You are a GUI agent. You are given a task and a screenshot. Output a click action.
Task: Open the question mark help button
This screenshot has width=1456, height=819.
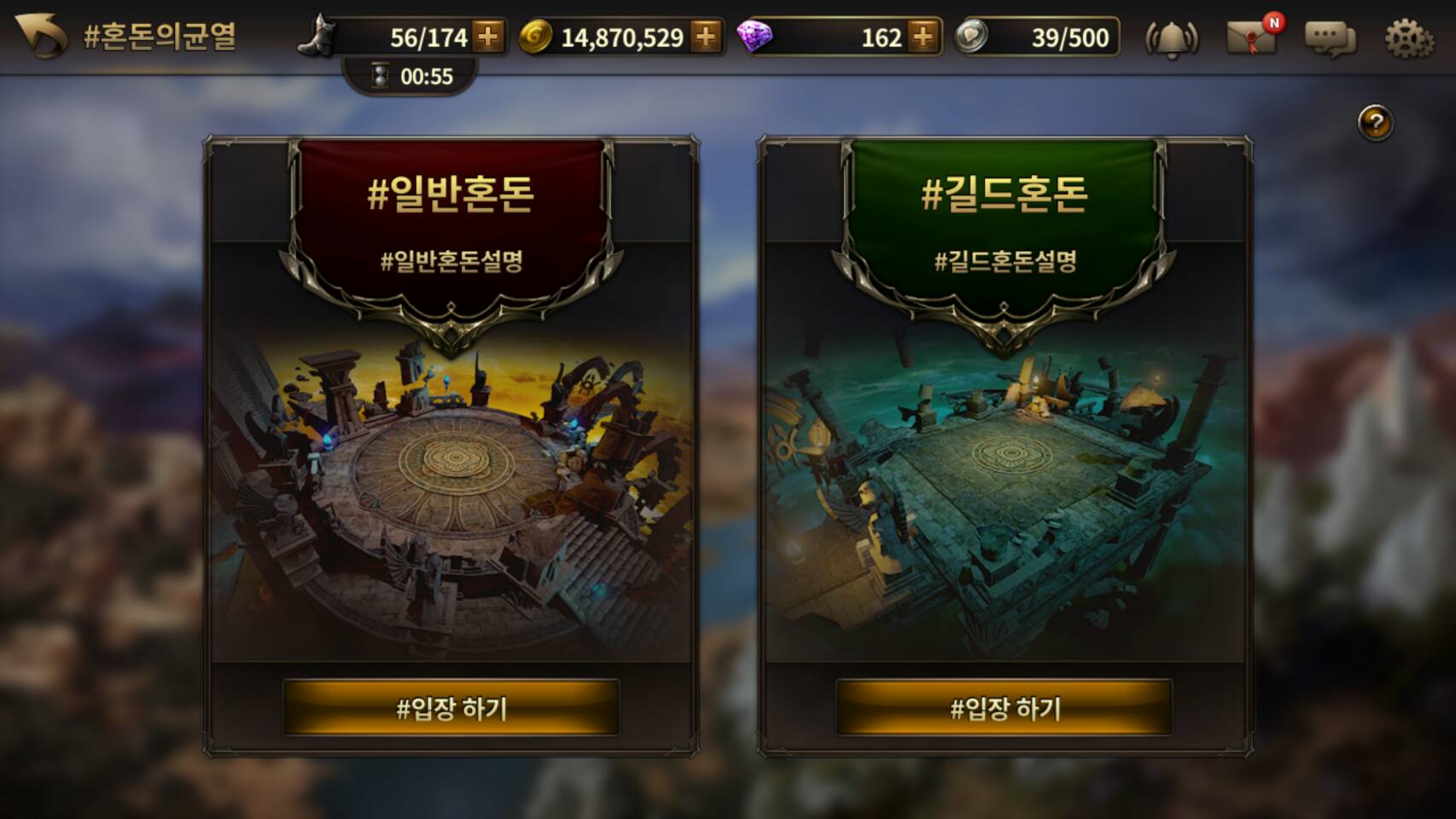tap(1375, 124)
